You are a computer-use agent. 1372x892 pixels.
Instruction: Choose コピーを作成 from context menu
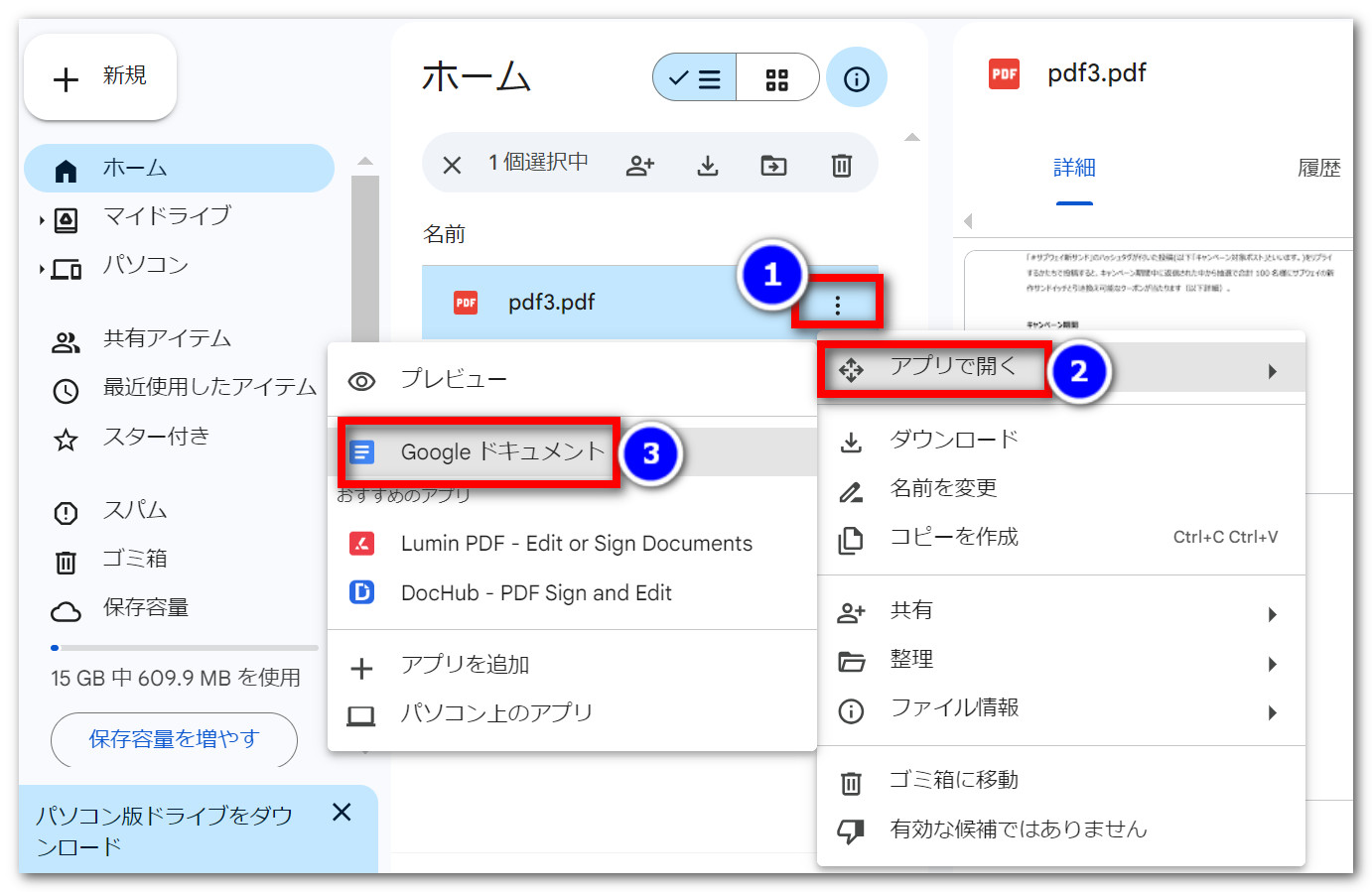click(1060, 537)
